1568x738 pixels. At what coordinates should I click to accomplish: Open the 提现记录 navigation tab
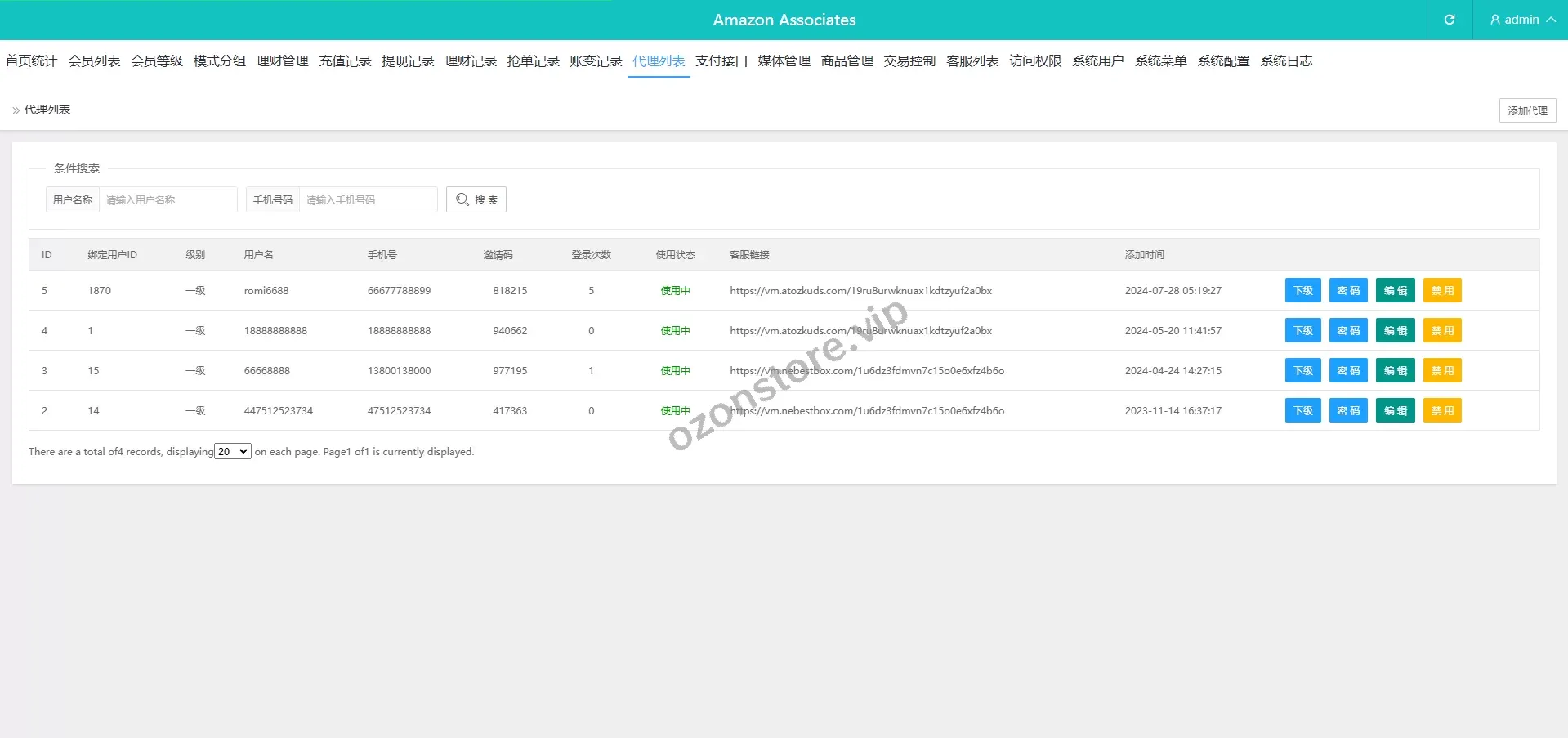(408, 61)
